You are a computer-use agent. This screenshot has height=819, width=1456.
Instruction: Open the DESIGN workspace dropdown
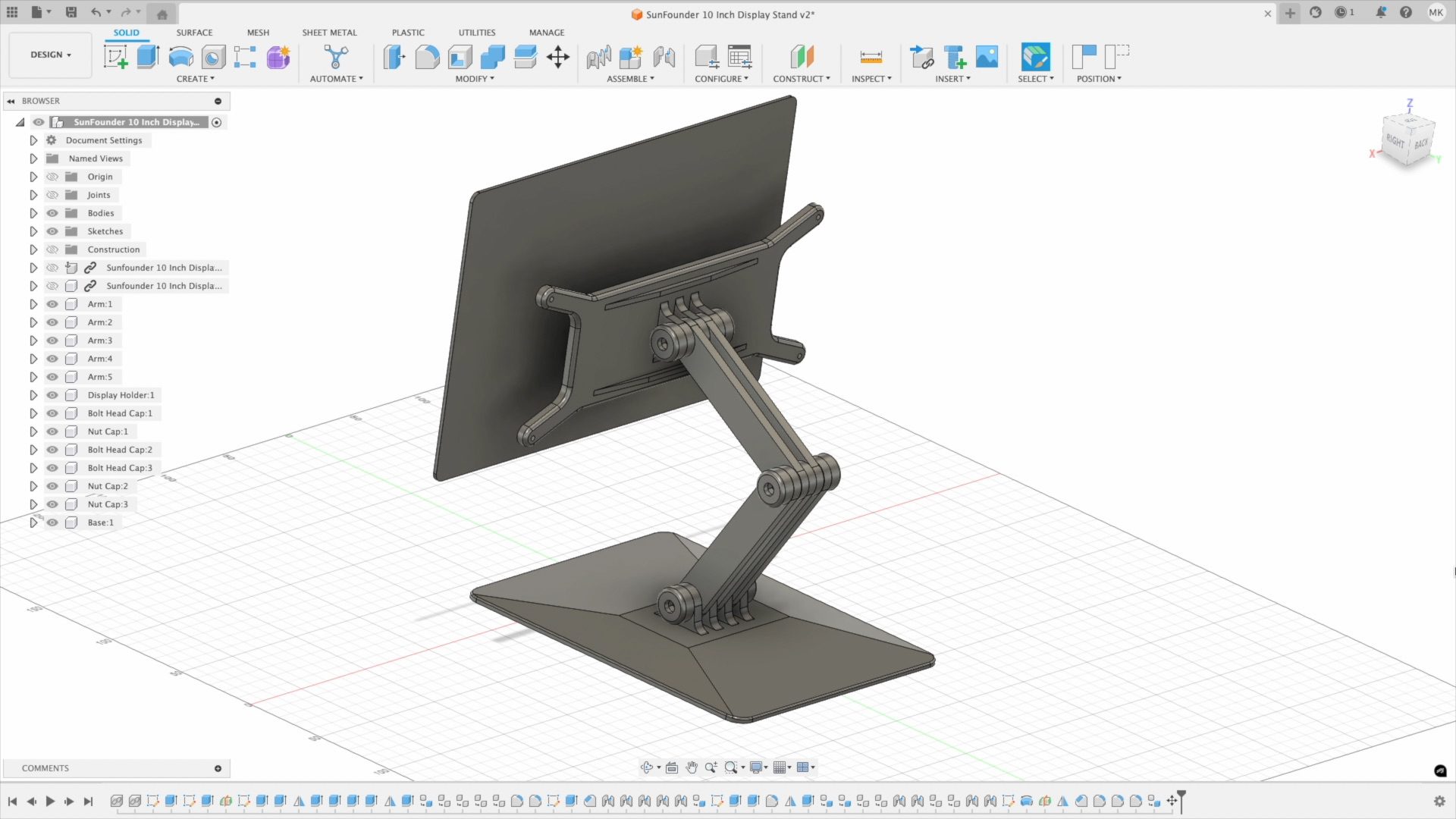coord(51,55)
